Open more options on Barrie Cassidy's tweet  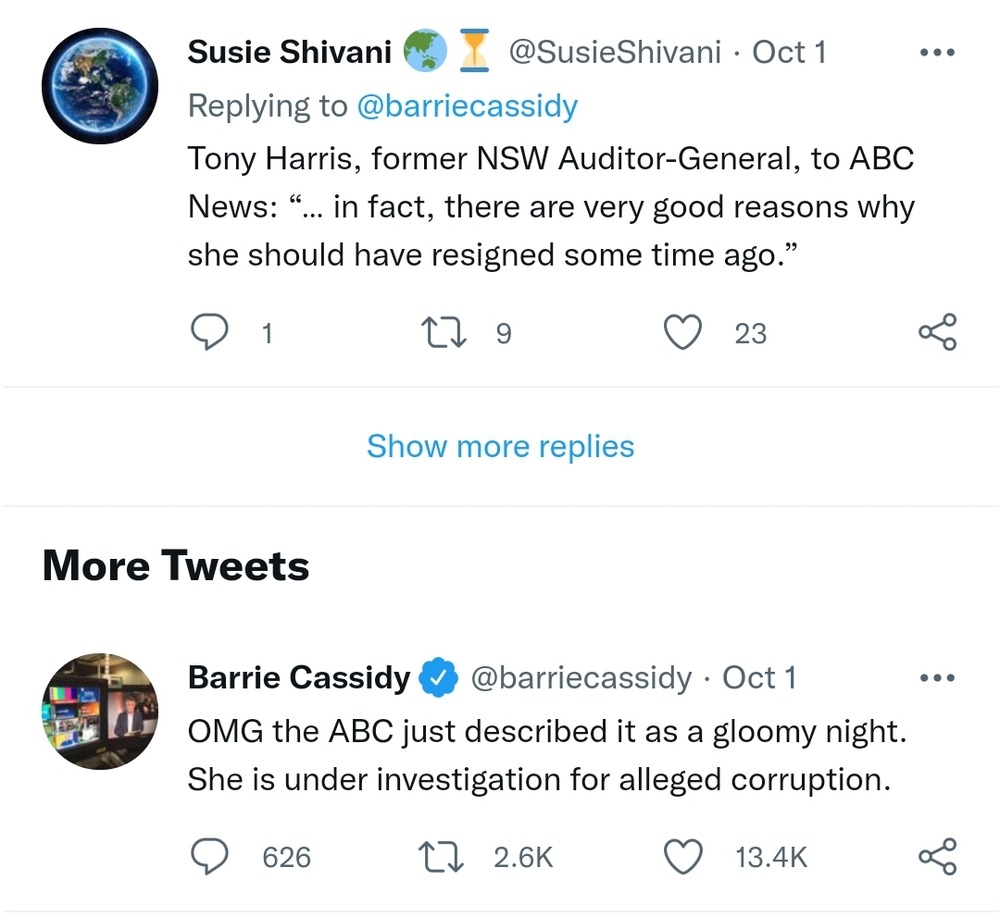pyautogui.click(x=937, y=678)
